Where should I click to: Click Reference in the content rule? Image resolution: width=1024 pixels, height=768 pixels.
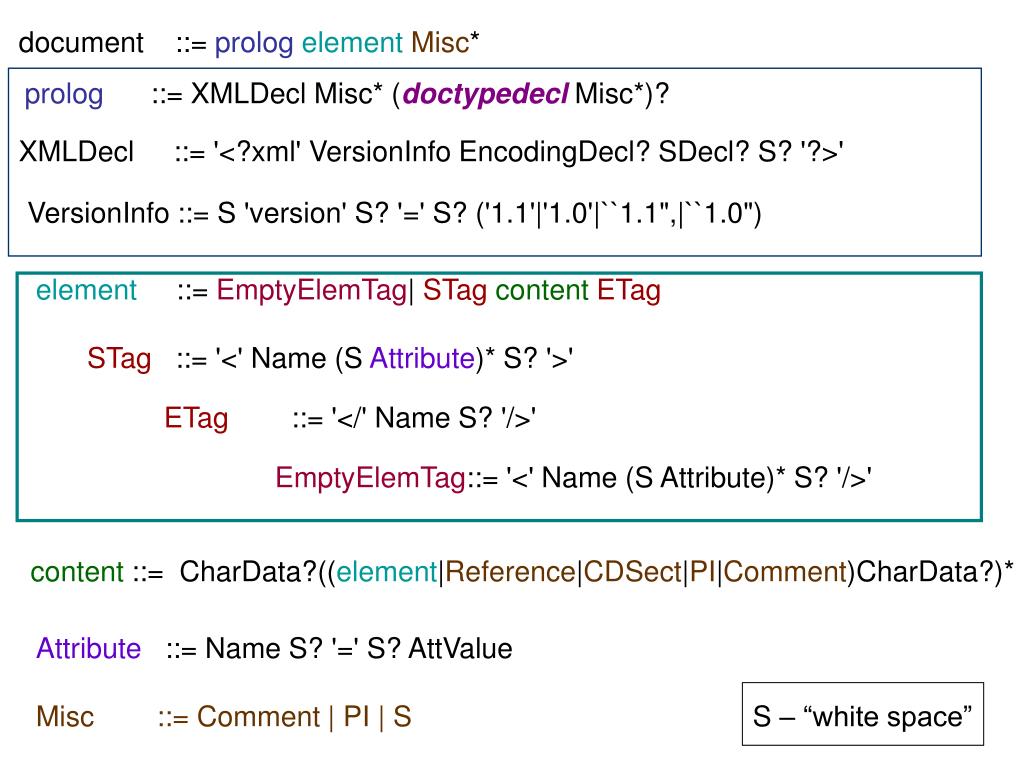click(509, 572)
